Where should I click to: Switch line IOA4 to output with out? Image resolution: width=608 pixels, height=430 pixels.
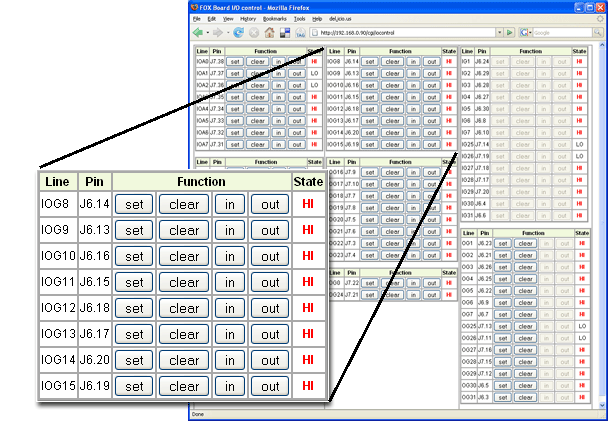[x=297, y=109]
